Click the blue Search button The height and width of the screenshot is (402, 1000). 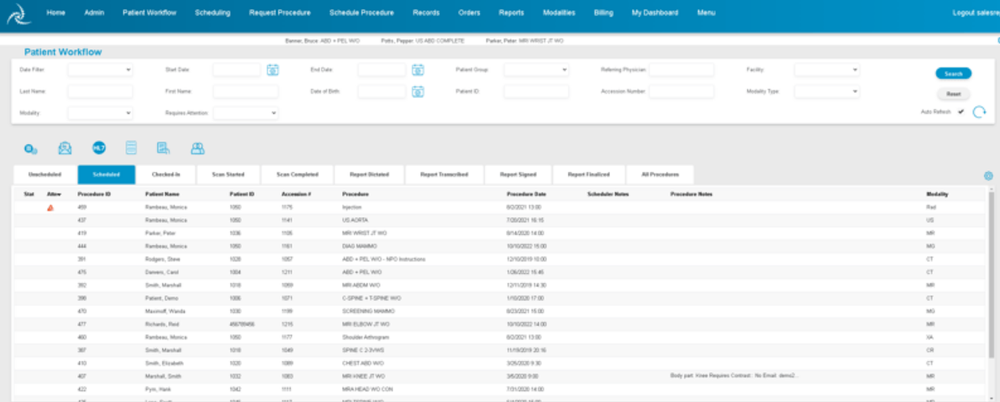tap(953, 73)
